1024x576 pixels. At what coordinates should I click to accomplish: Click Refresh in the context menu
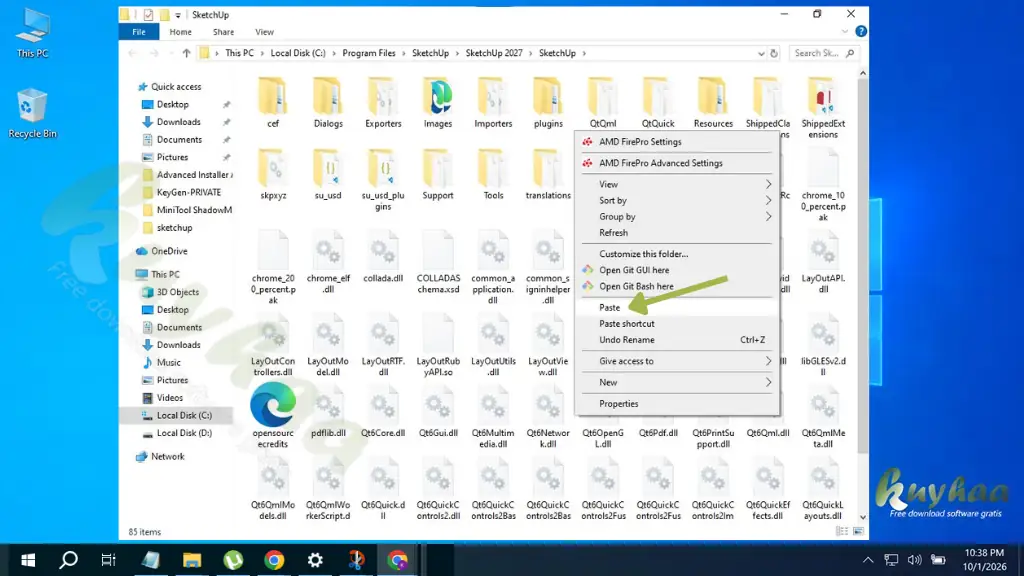[x=677, y=232]
